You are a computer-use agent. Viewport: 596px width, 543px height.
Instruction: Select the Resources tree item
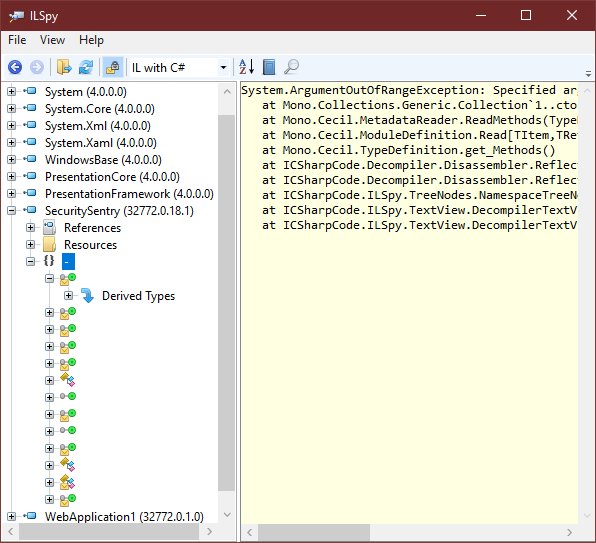(90, 244)
